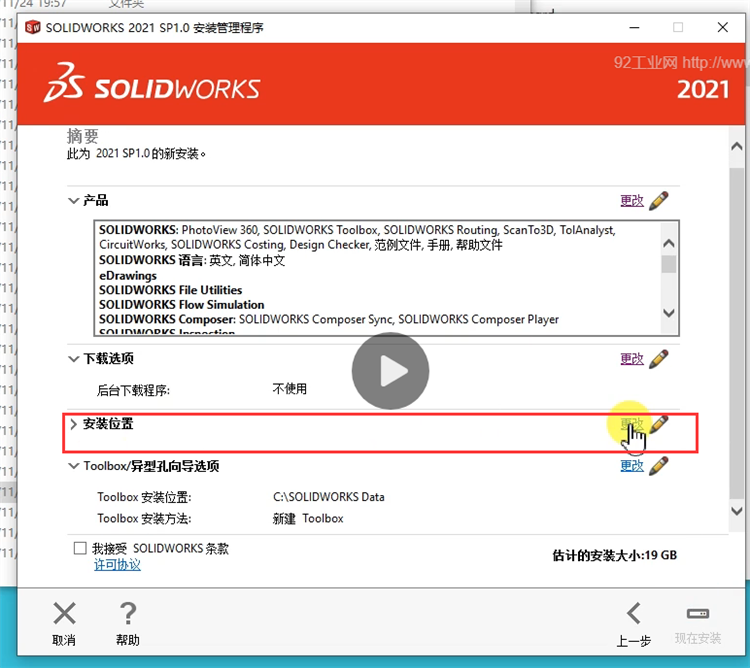Click the 估计的安装大小:19 GB text
The width and height of the screenshot is (750, 668).
coord(615,555)
